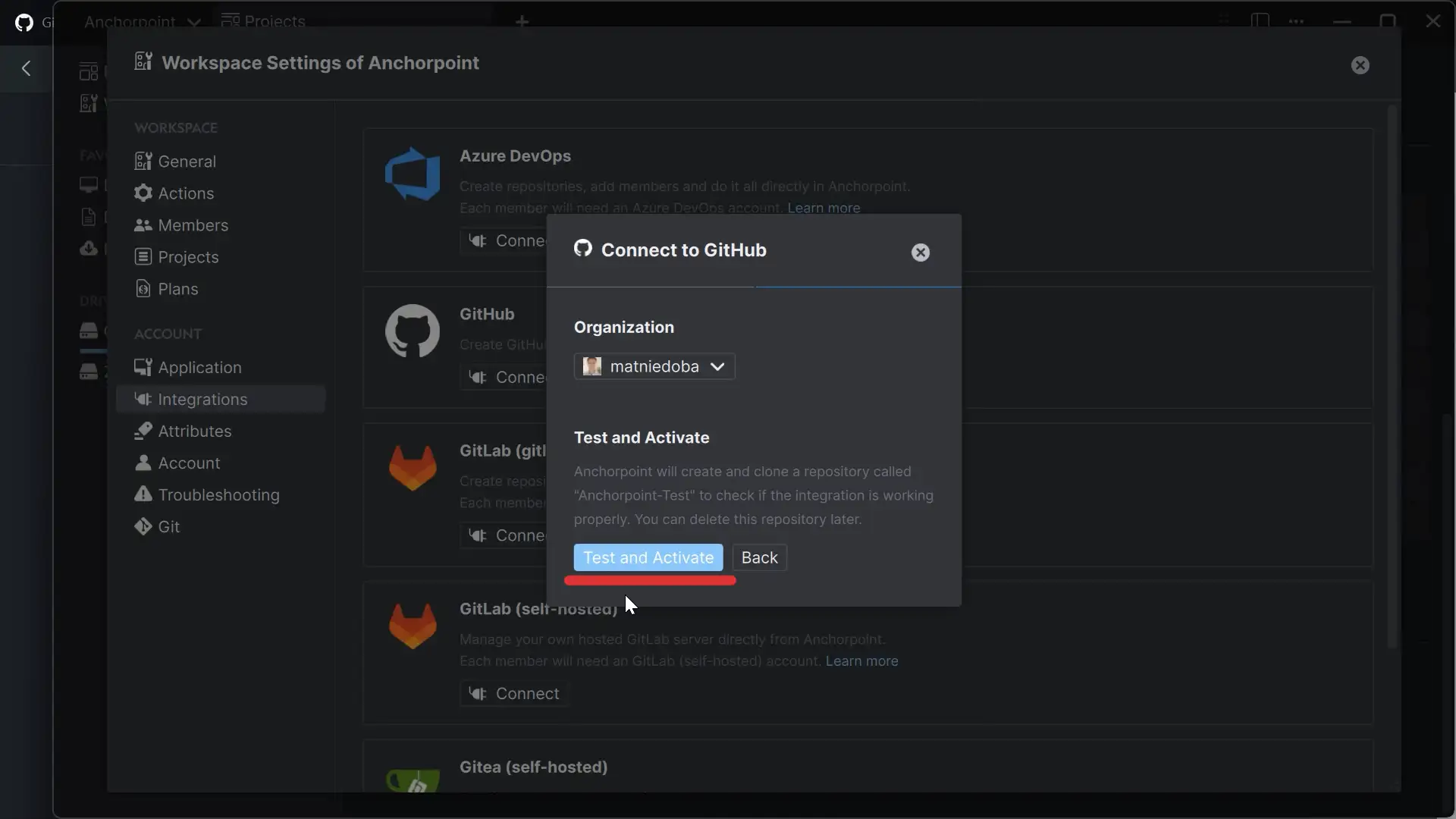Screen dimensions: 1456x819
Task: Click the Members people icon
Action: click(143, 225)
